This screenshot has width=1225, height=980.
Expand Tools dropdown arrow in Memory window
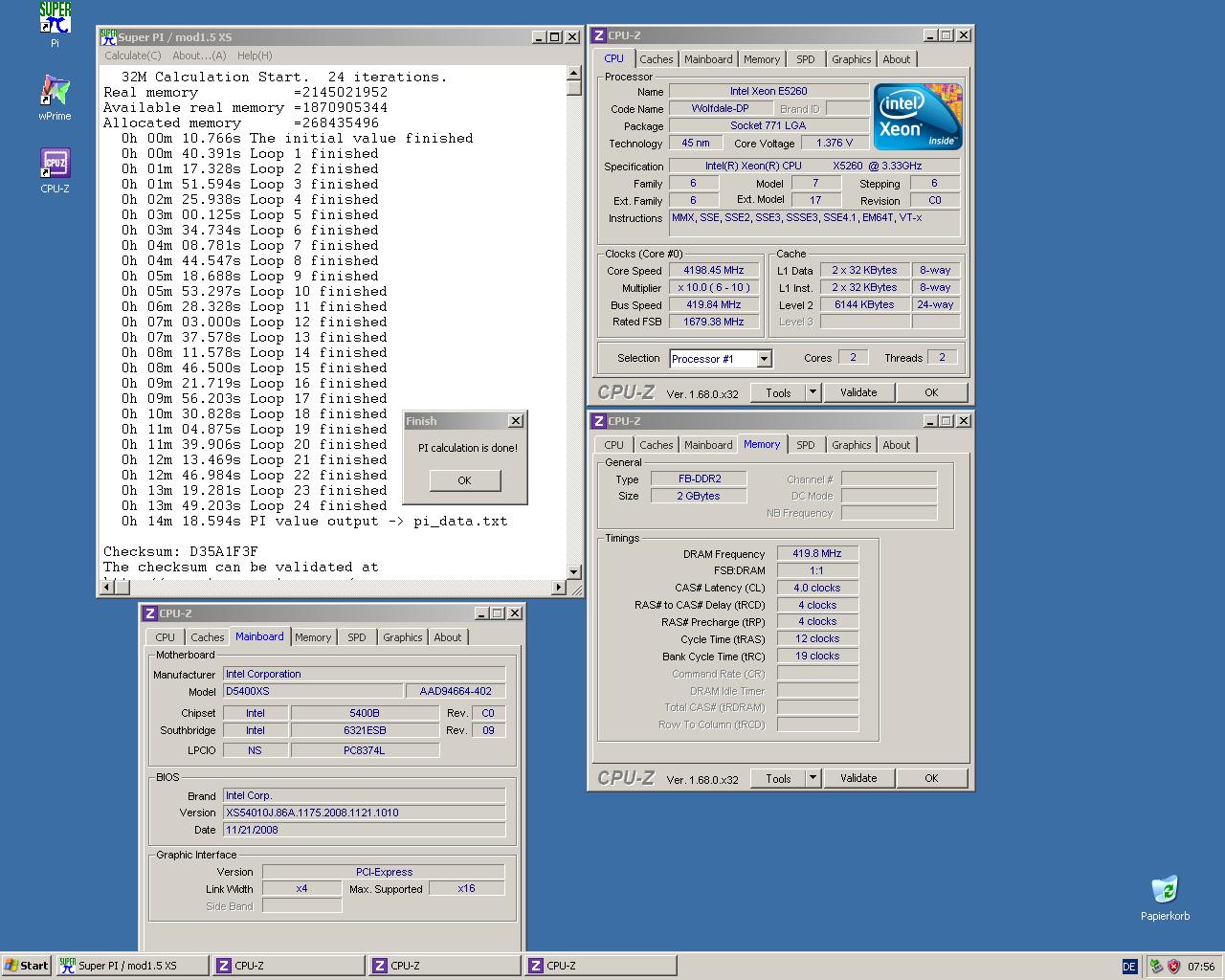(813, 778)
